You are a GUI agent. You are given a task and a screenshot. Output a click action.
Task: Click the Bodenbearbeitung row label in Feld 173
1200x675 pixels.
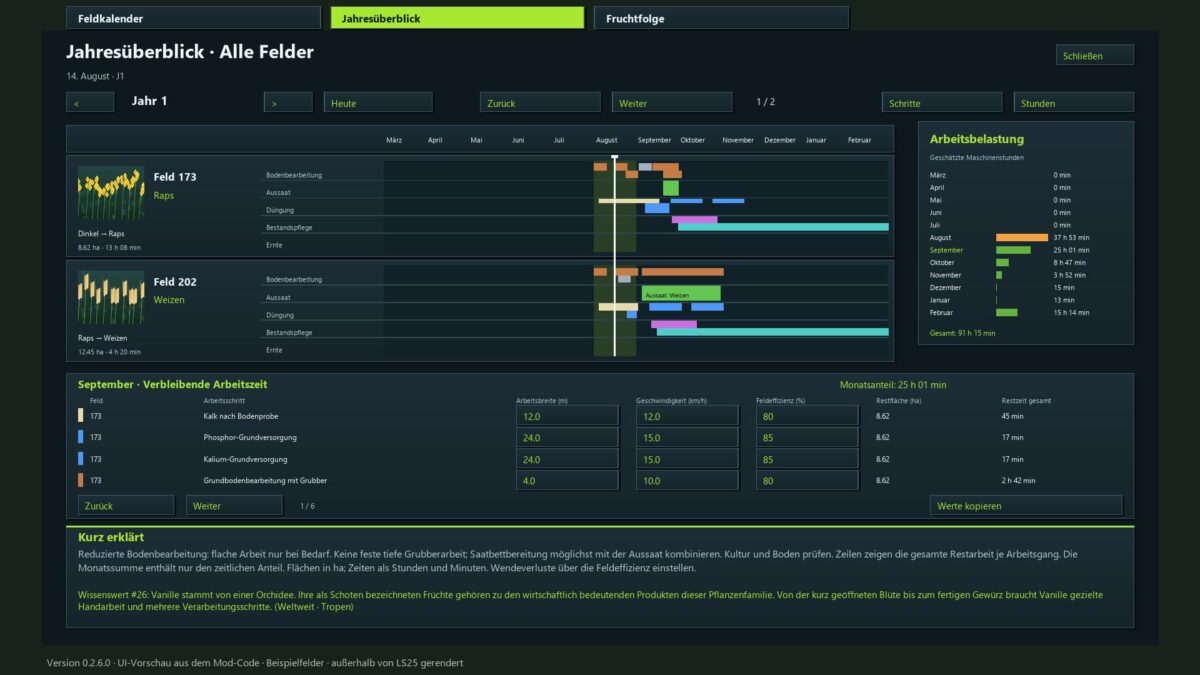(294, 175)
